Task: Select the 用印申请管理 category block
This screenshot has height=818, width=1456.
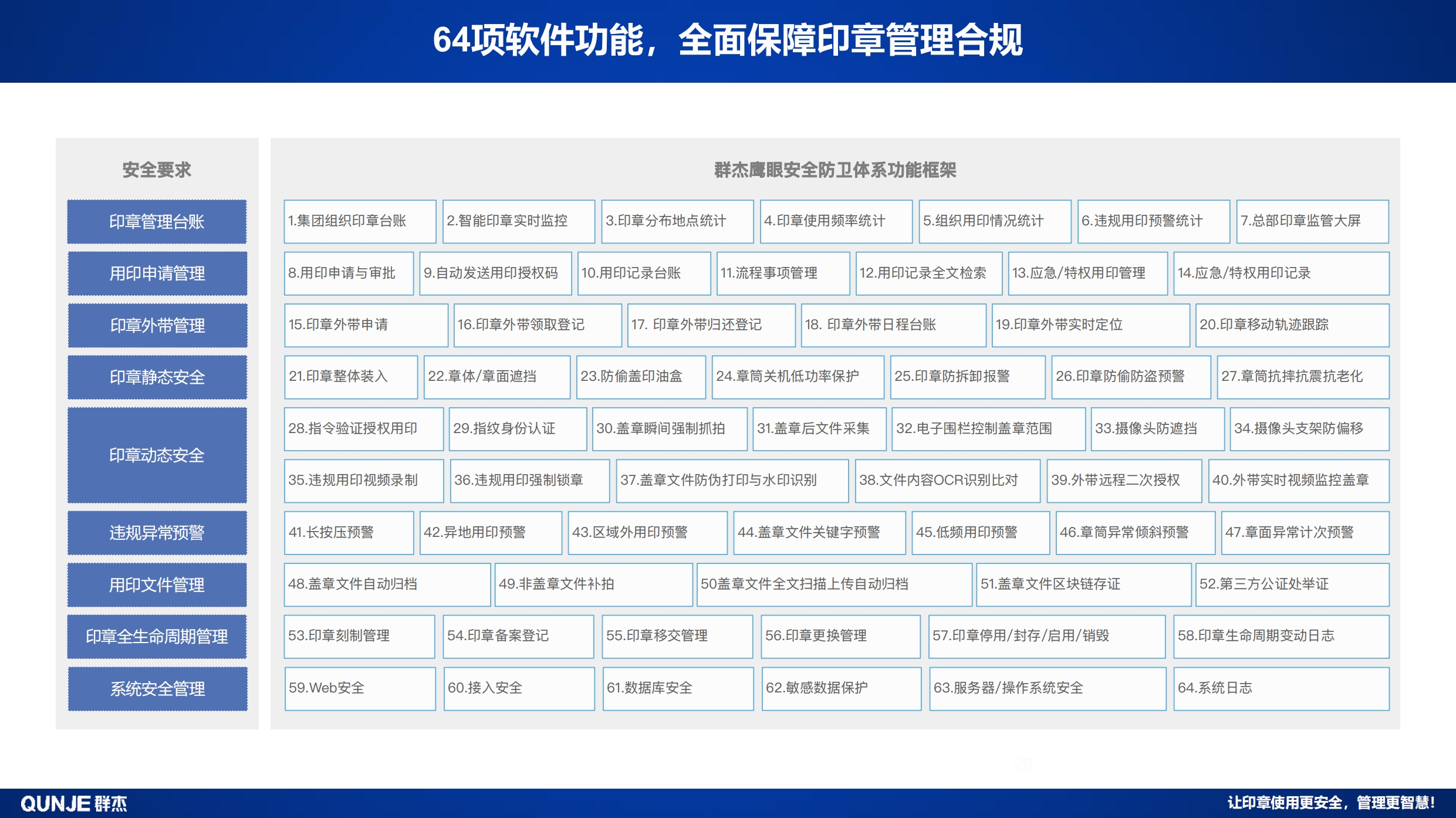Action: tap(157, 273)
